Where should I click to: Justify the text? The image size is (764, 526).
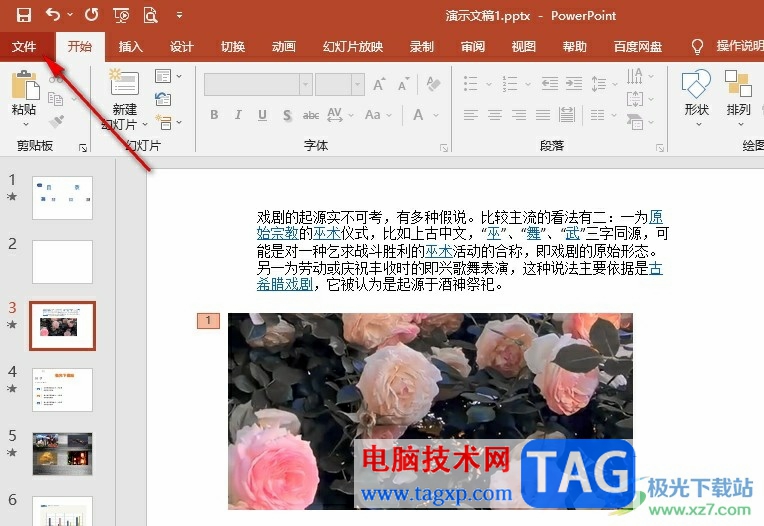[x=543, y=115]
